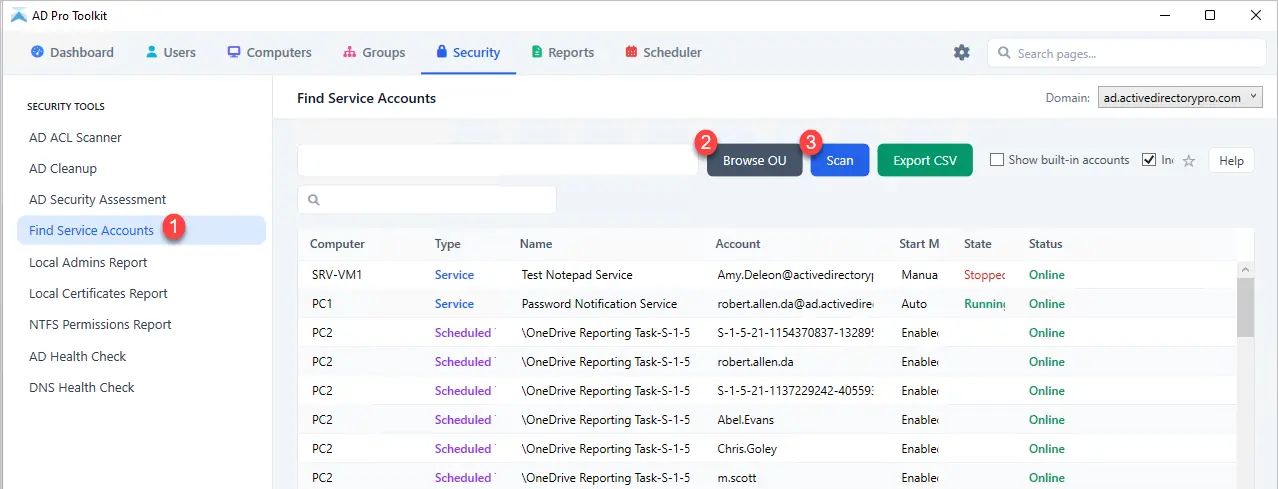The image size is (1278, 489).
Task: Click the Search pages input field
Action: tap(1125, 53)
